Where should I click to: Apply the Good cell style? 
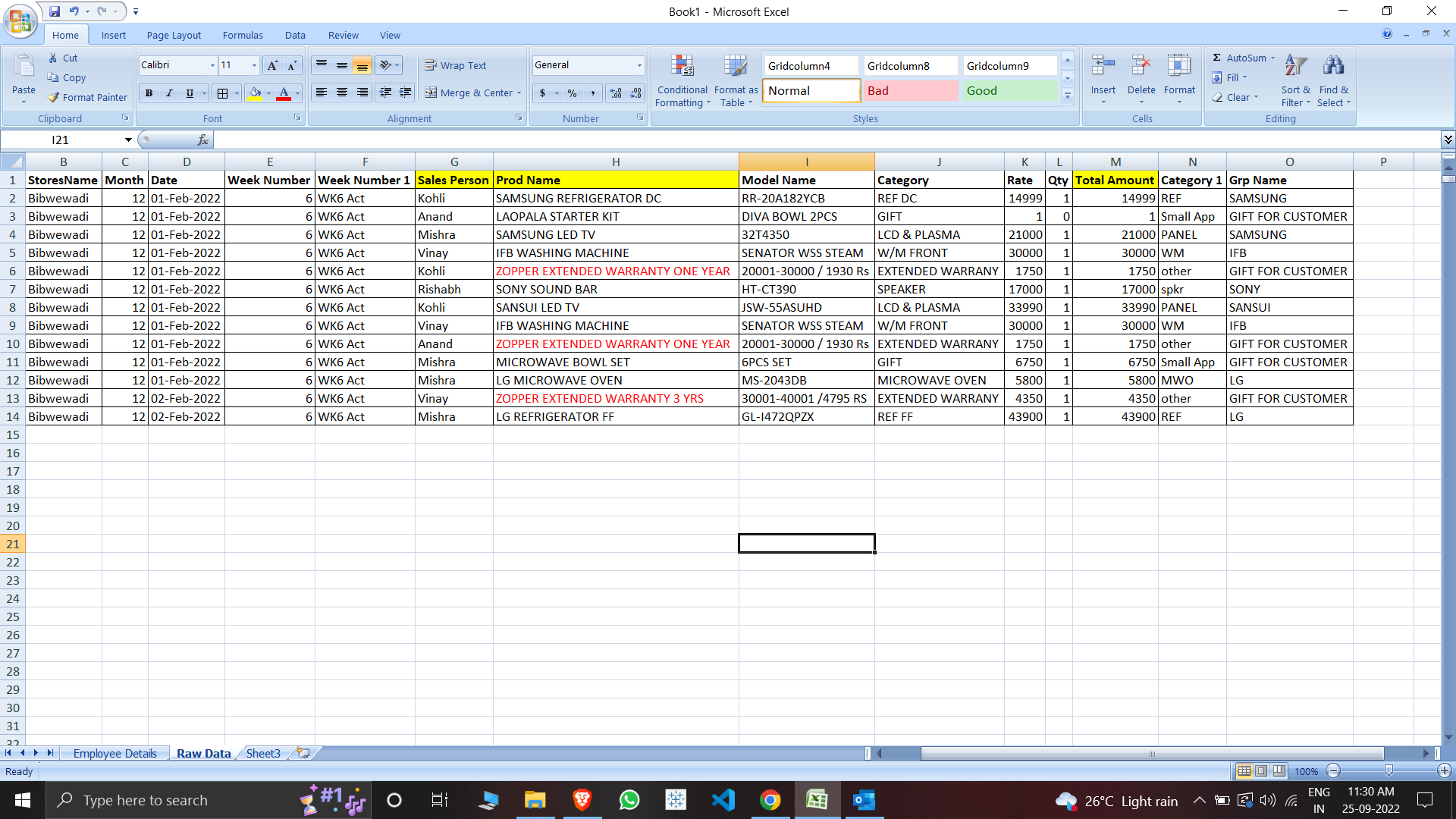pyautogui.click(x=1009, y=90)
